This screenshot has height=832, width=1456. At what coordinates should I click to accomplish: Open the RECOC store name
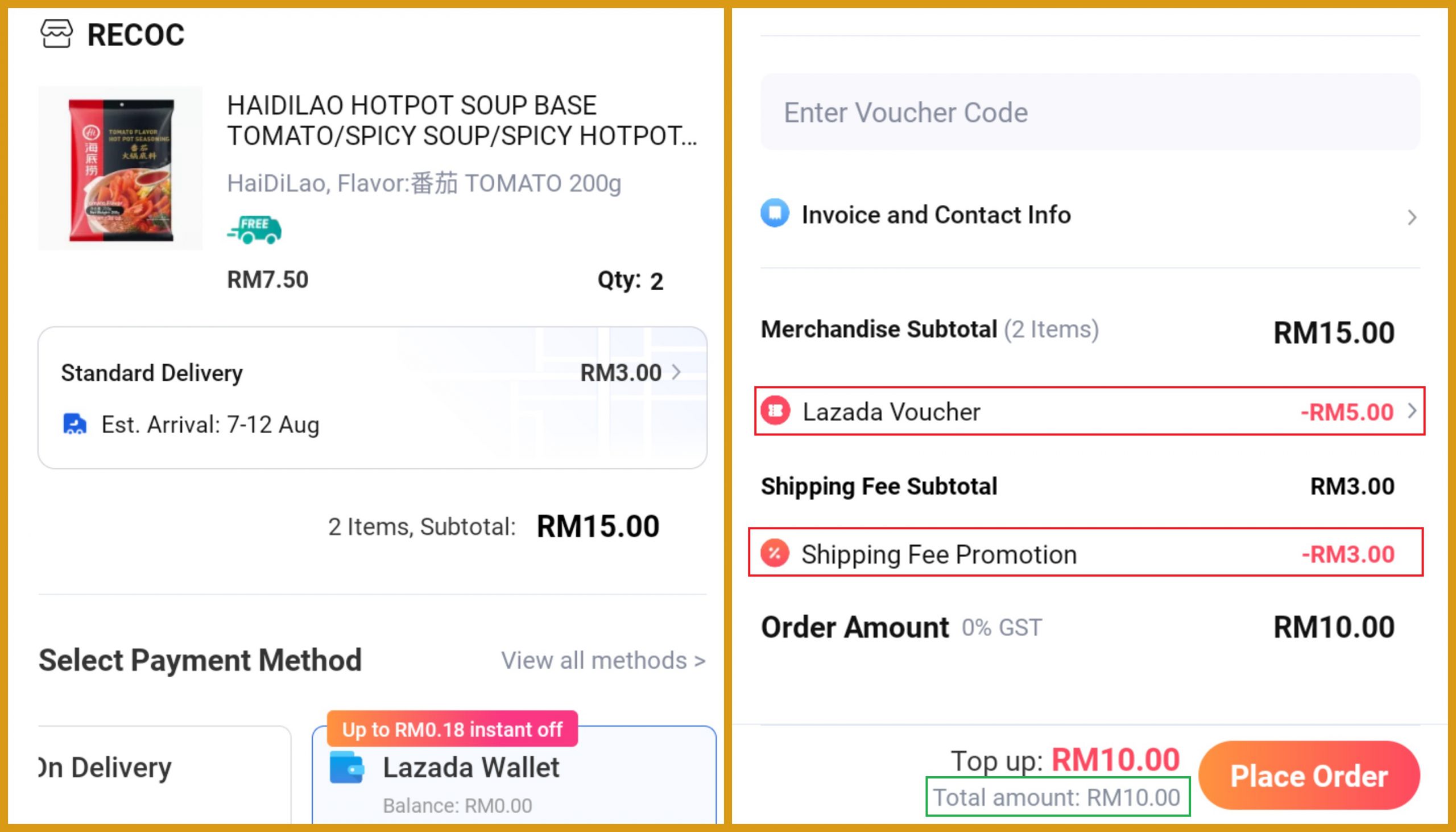point(136,35)
